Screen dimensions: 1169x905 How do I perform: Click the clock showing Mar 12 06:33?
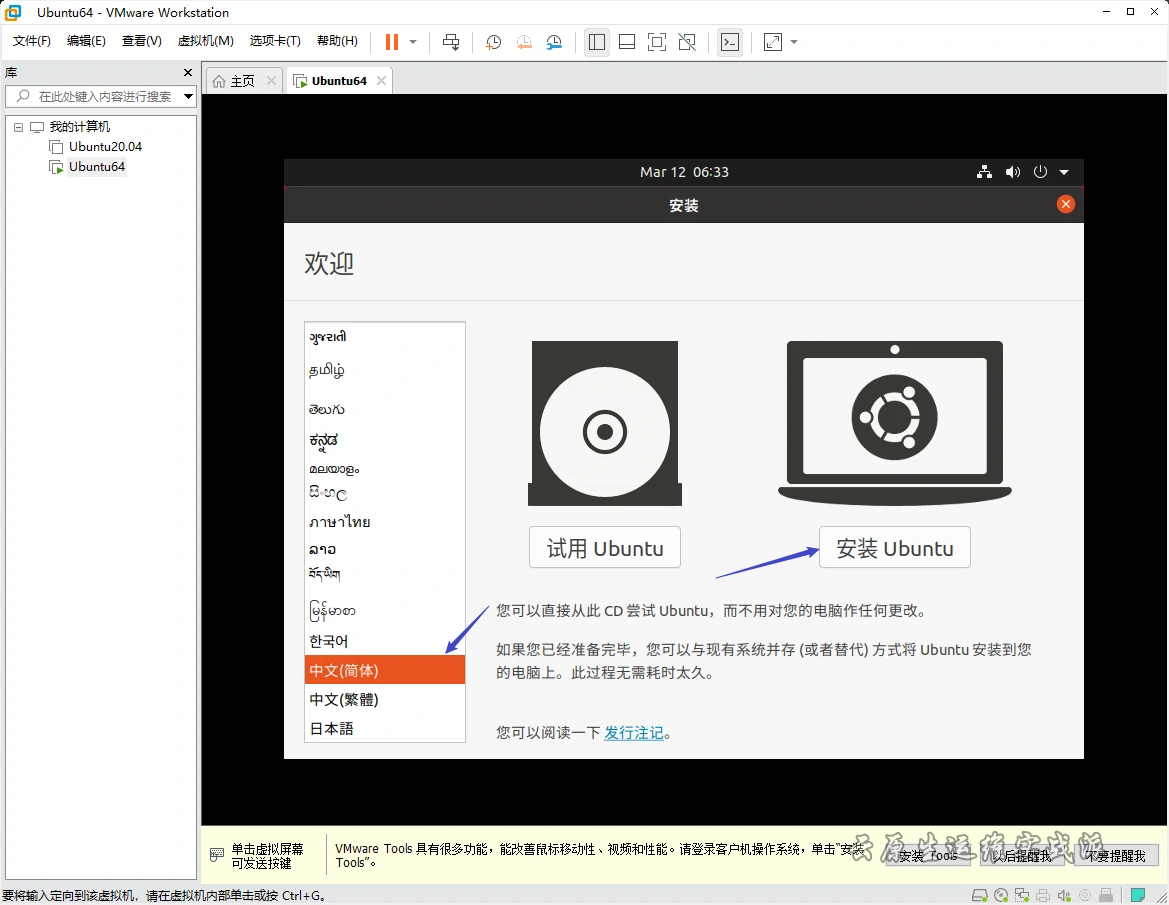point(684,172)
